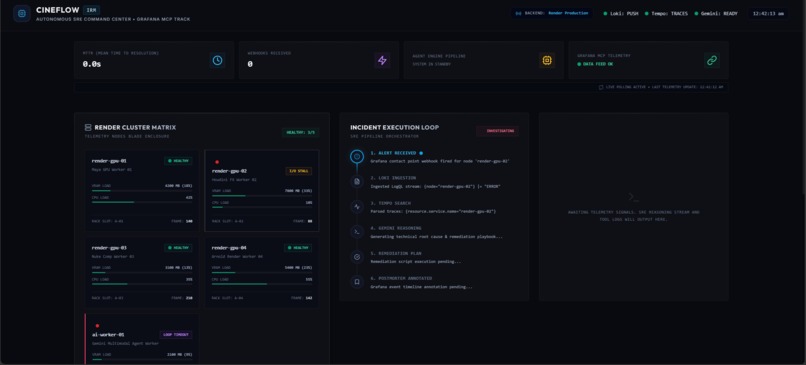The image size is (806, 365).
Task: Click the Incident Execution Loop heading
Action: coord(395,127)
